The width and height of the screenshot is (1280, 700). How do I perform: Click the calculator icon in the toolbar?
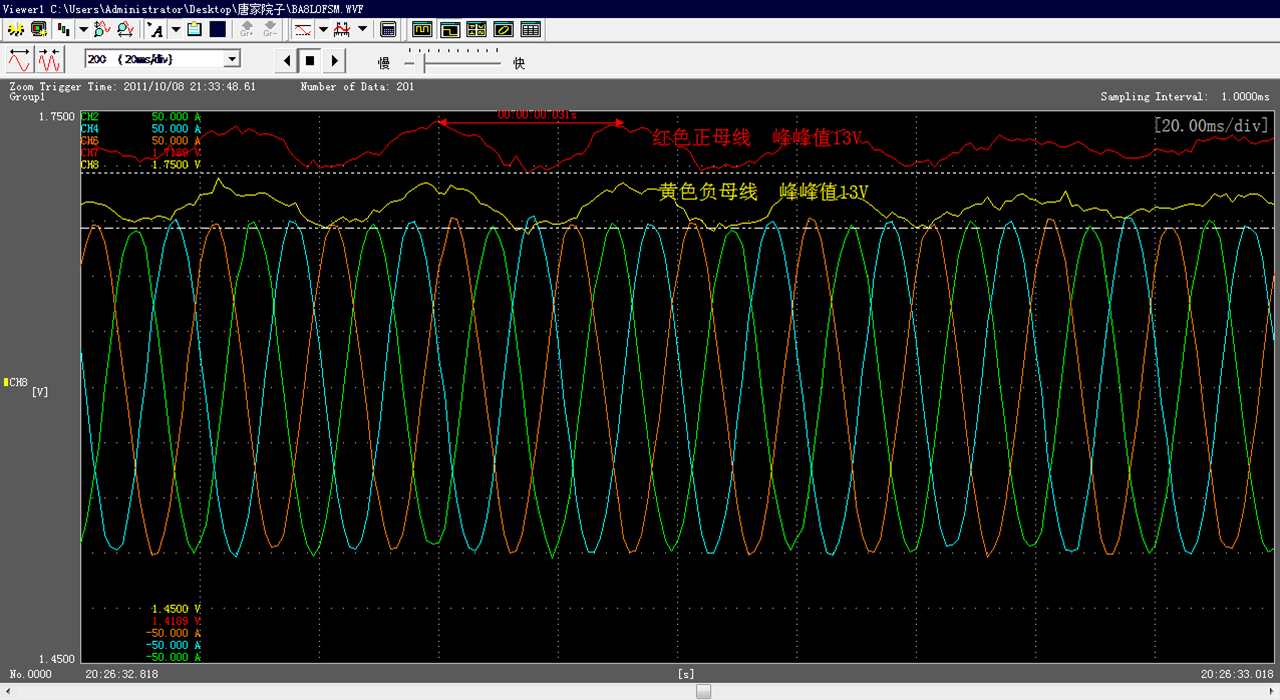[389, 29]
